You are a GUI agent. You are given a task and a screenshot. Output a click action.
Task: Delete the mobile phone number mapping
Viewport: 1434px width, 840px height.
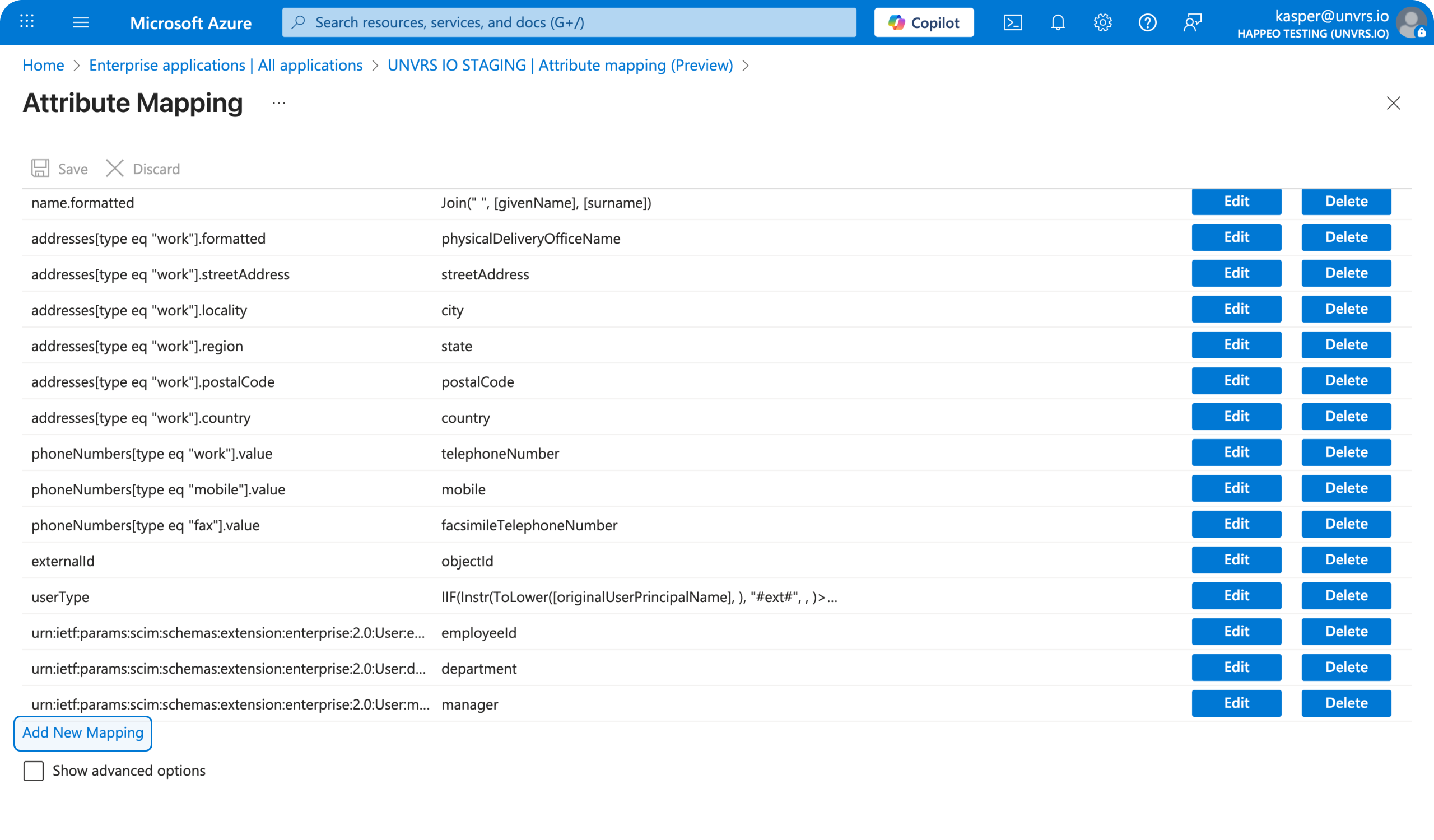(1346, 488)
